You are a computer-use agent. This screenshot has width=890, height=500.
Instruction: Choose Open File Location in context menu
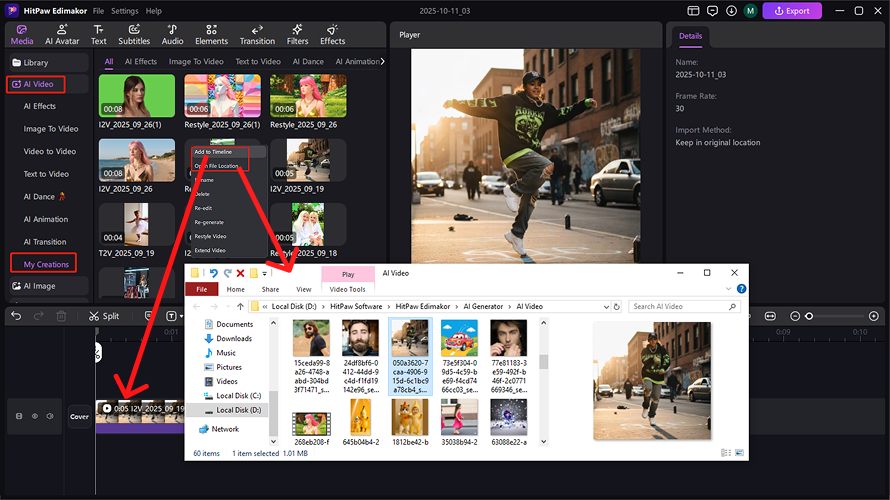216,165
